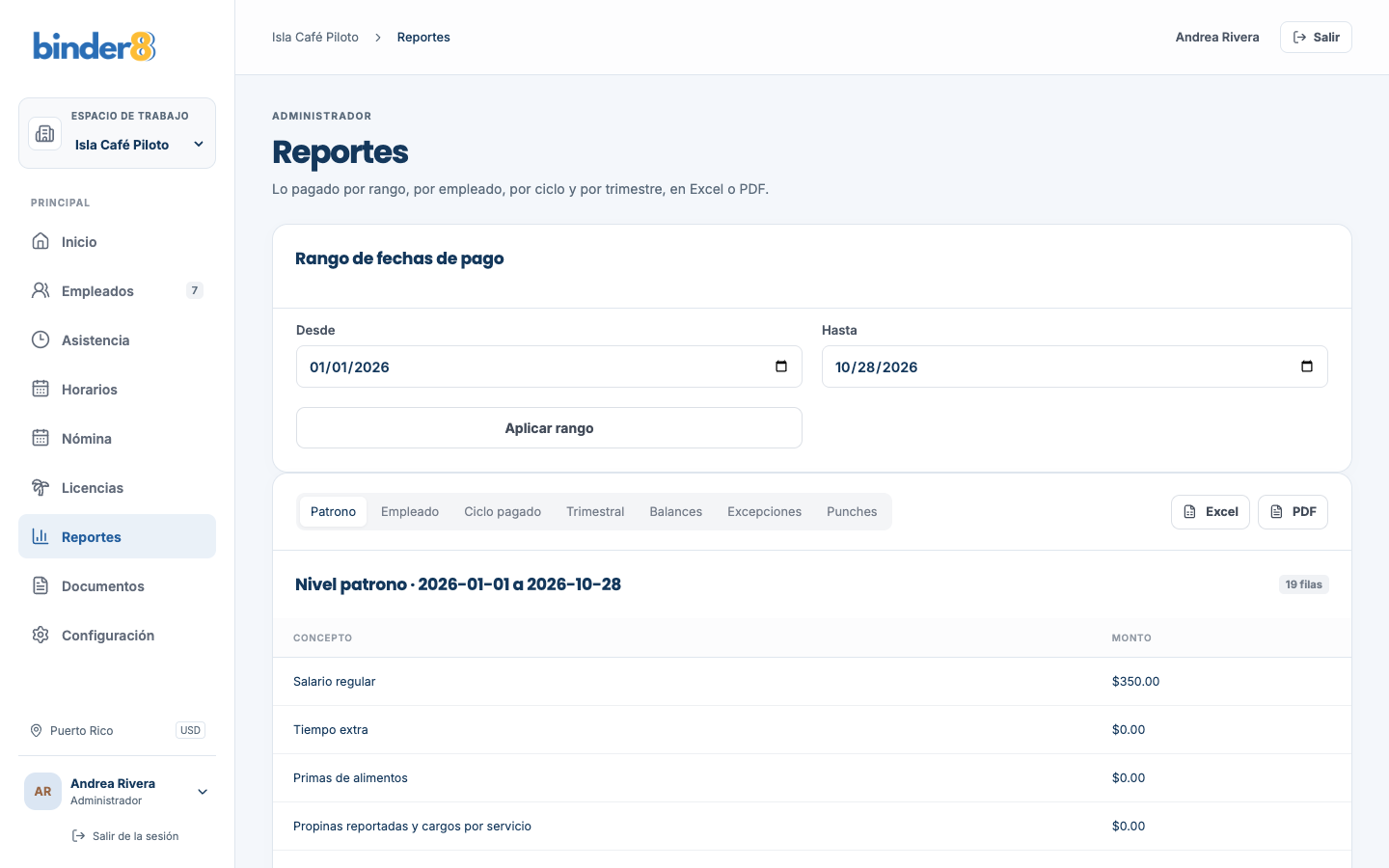Expand the Andrea Rivera user menu chevron
1389x868 pixels.
203,792
